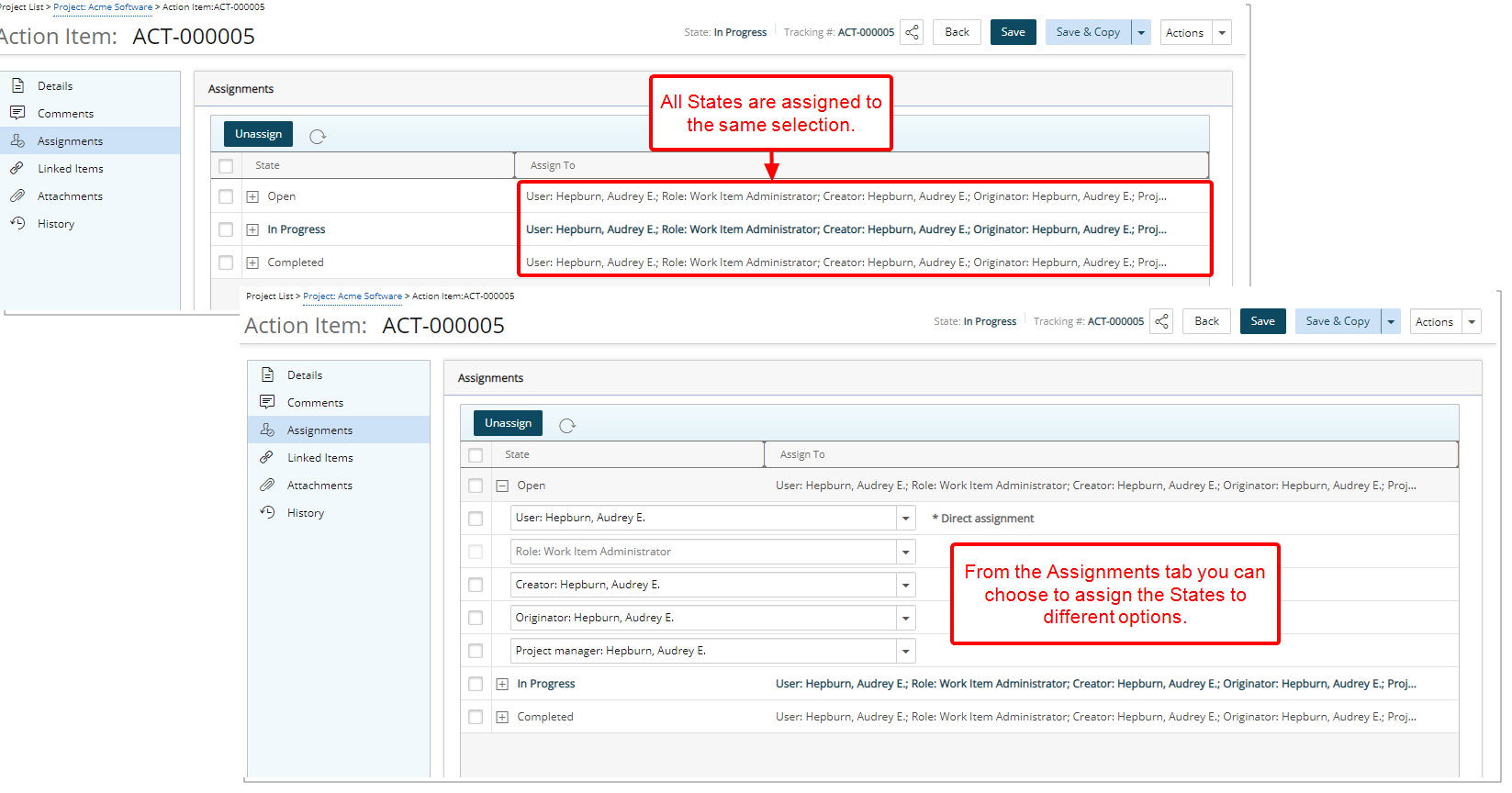Open the Originator: Hepburn, Audrey E. dropdown
This screenshot has width=1512, height=793.
[x=905, y=619]
